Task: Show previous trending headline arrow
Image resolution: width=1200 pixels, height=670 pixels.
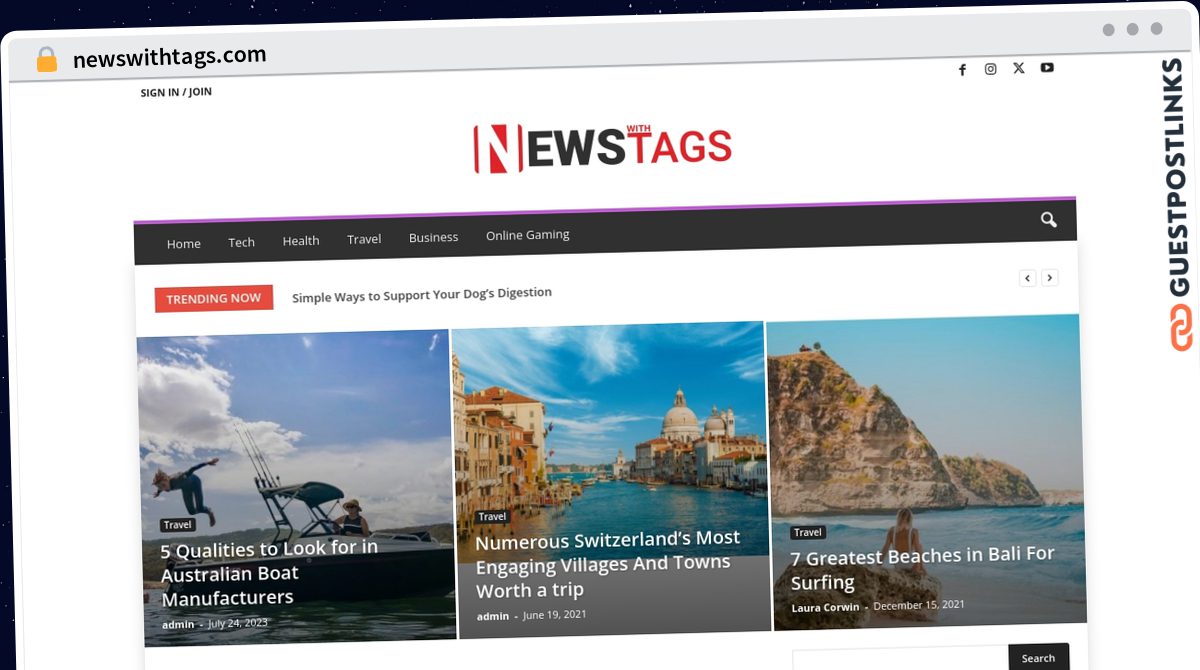Action: 1027,278
